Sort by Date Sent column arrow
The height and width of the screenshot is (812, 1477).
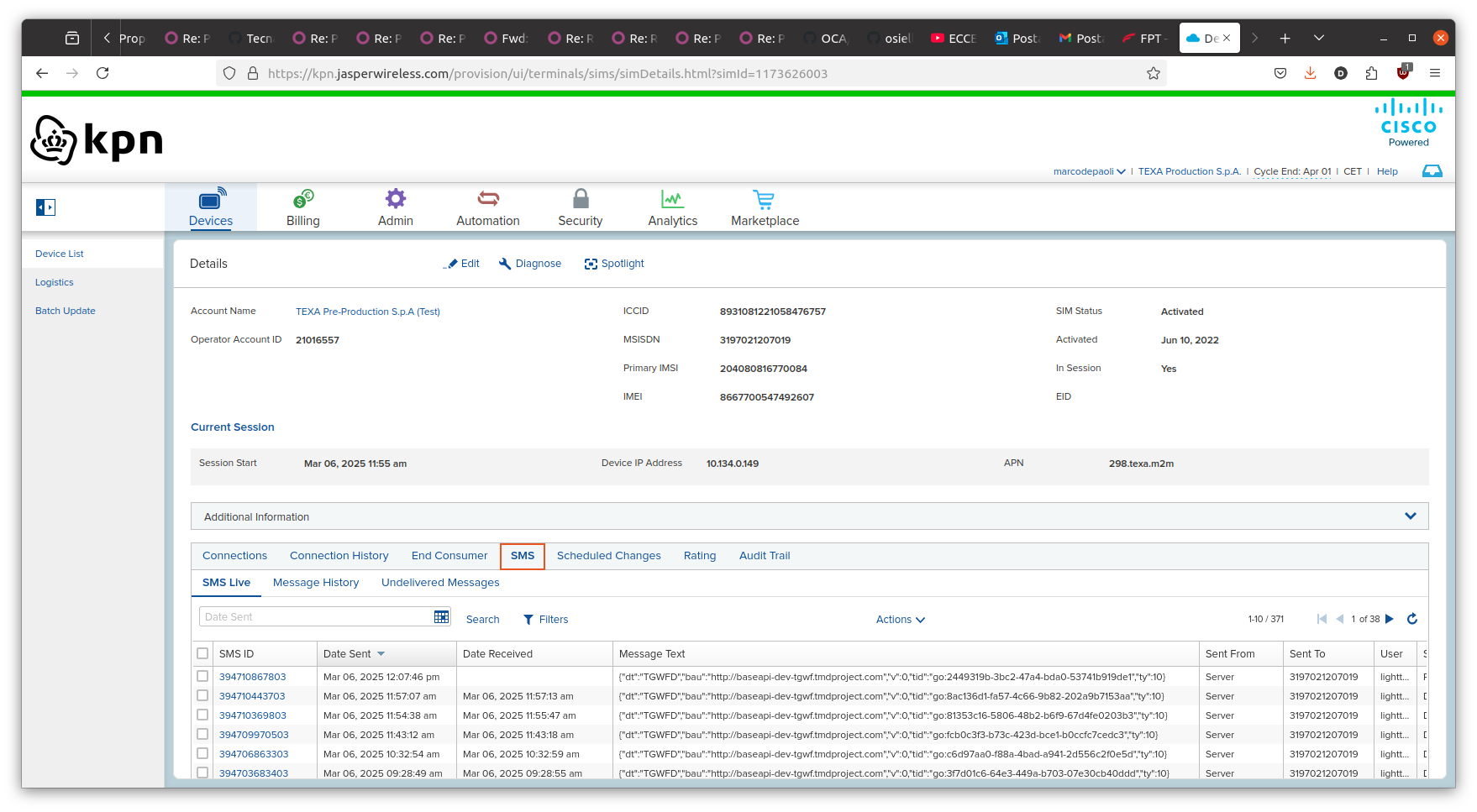(381, 653)
